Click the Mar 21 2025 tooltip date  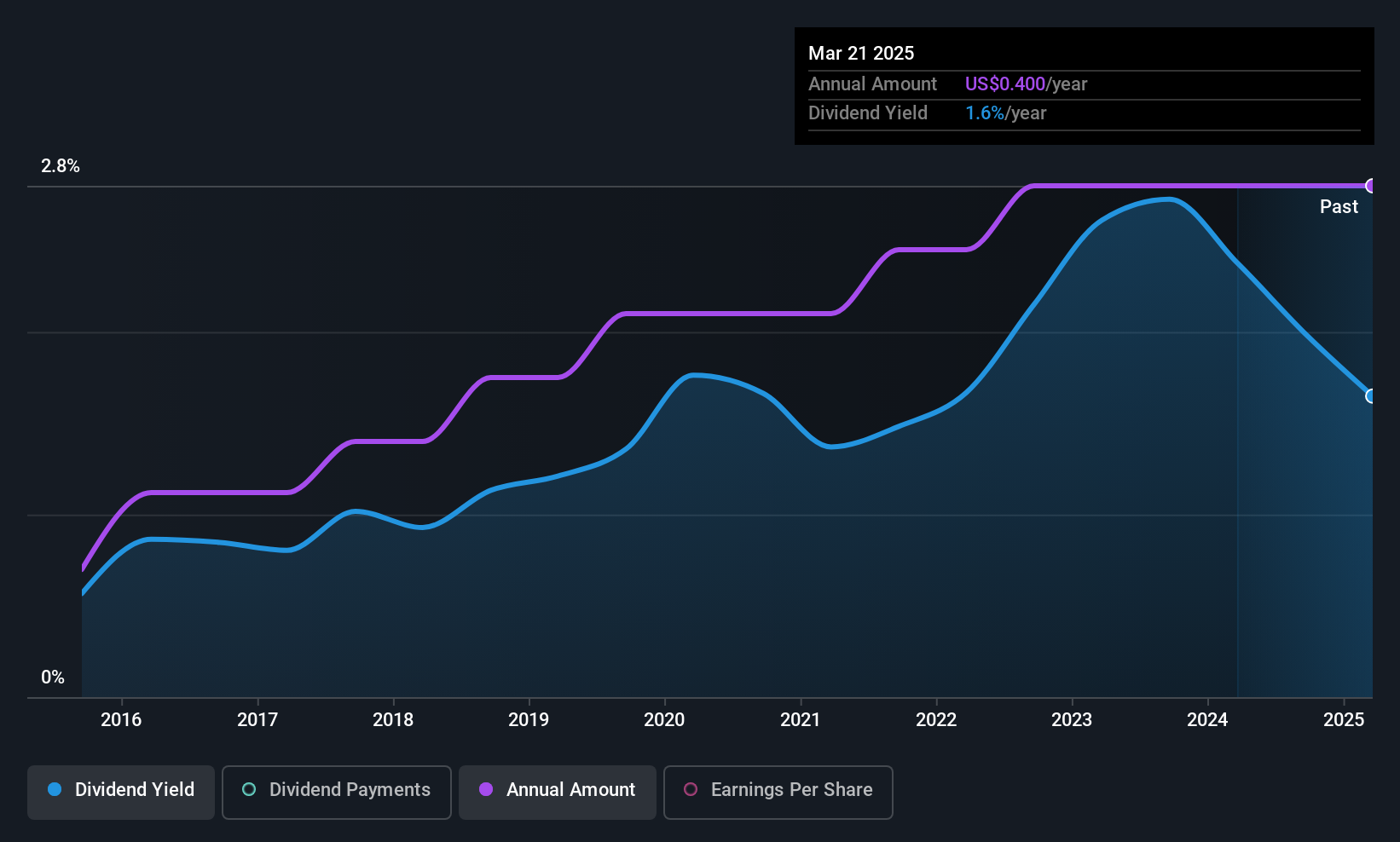[x=861, y=54]
